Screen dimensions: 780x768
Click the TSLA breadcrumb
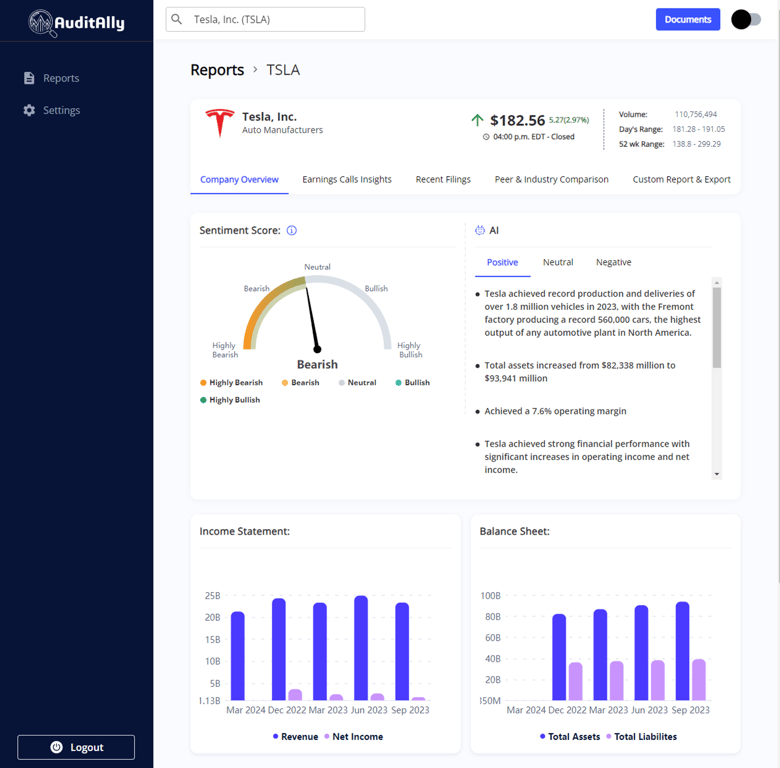click(x=283, y=70)
